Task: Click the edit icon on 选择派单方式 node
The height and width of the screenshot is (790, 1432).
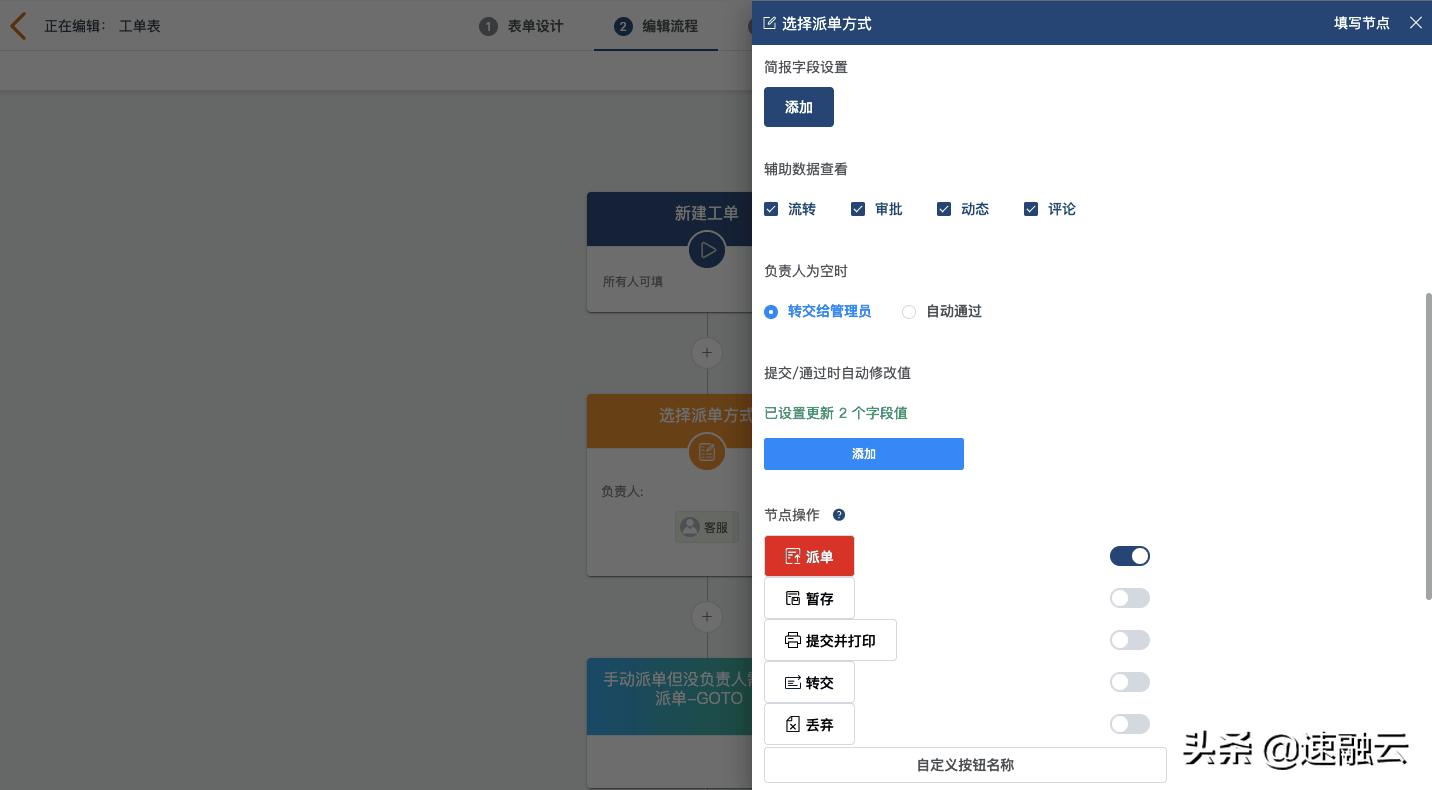Action: click(707, 451)
